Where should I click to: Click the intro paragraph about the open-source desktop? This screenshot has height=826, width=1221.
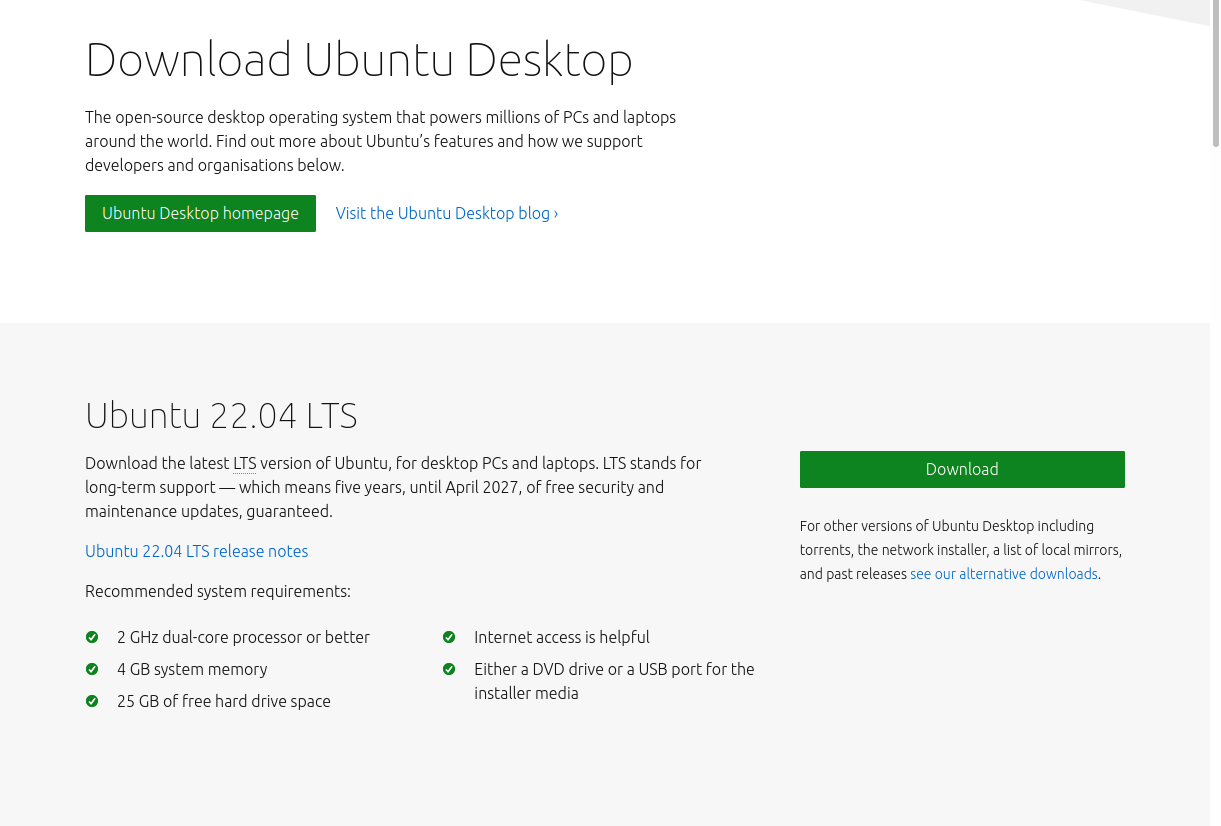(x=380, y=141)
